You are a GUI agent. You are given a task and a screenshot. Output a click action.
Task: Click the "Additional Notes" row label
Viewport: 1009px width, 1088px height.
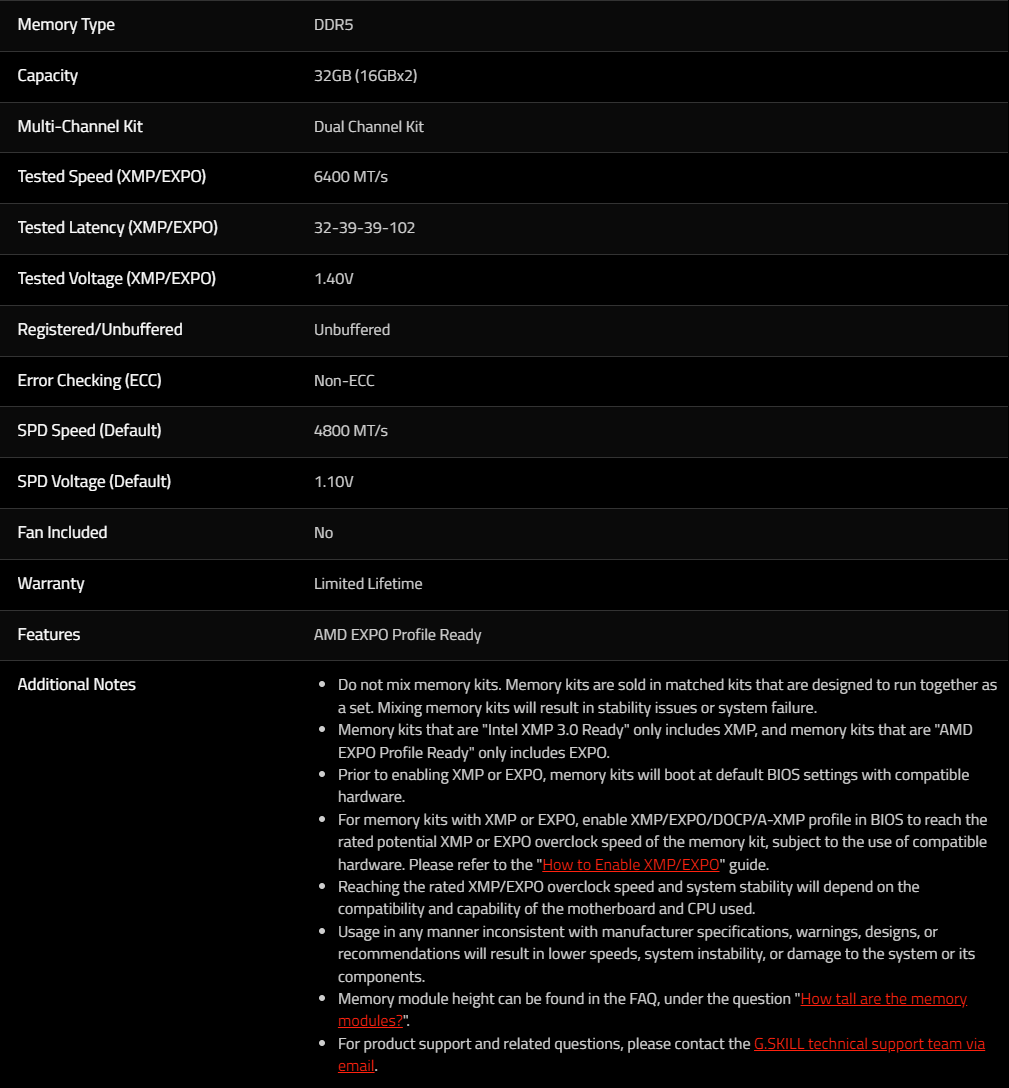tap(76, 684)
